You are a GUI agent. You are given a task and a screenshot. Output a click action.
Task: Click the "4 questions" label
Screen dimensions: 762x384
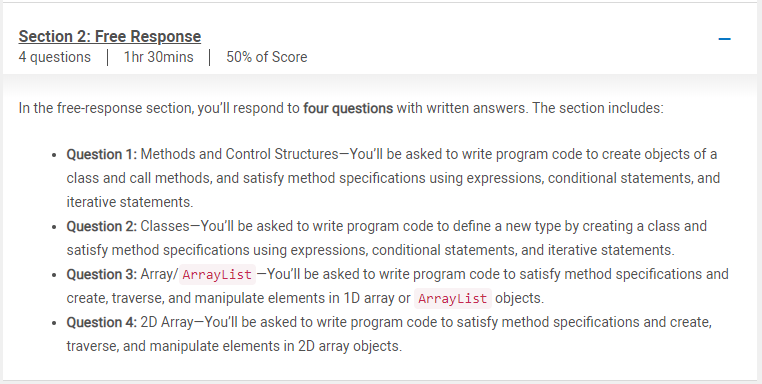point(54,57)
